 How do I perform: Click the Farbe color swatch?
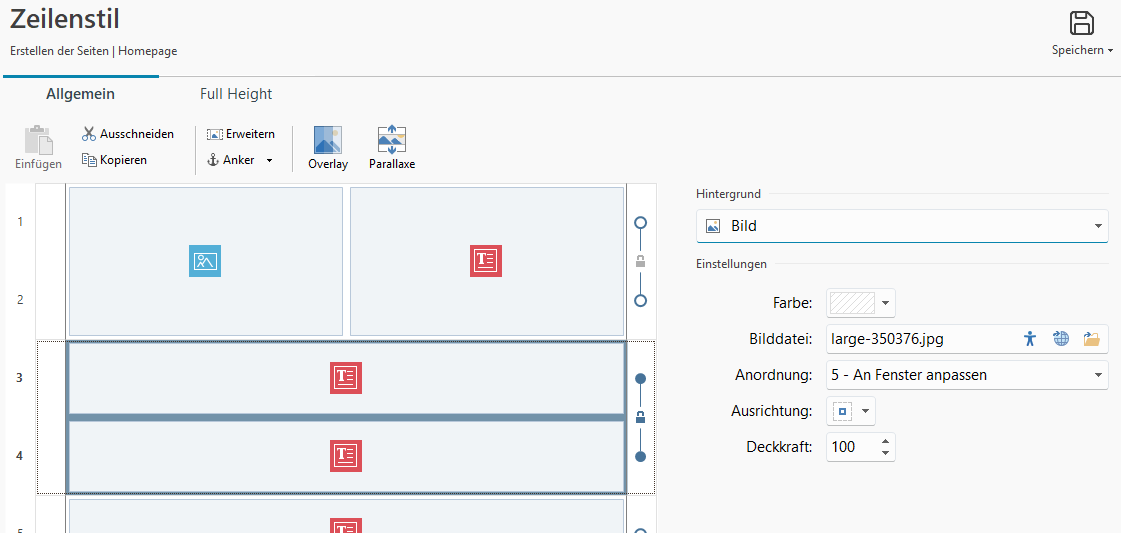coord(852,303)
